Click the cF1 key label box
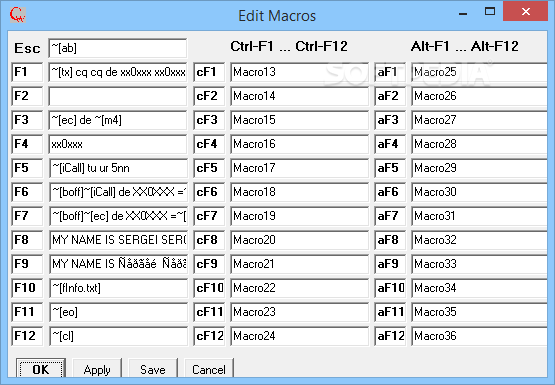The height and width of the screenshot is (385, 555). [209, 72]
